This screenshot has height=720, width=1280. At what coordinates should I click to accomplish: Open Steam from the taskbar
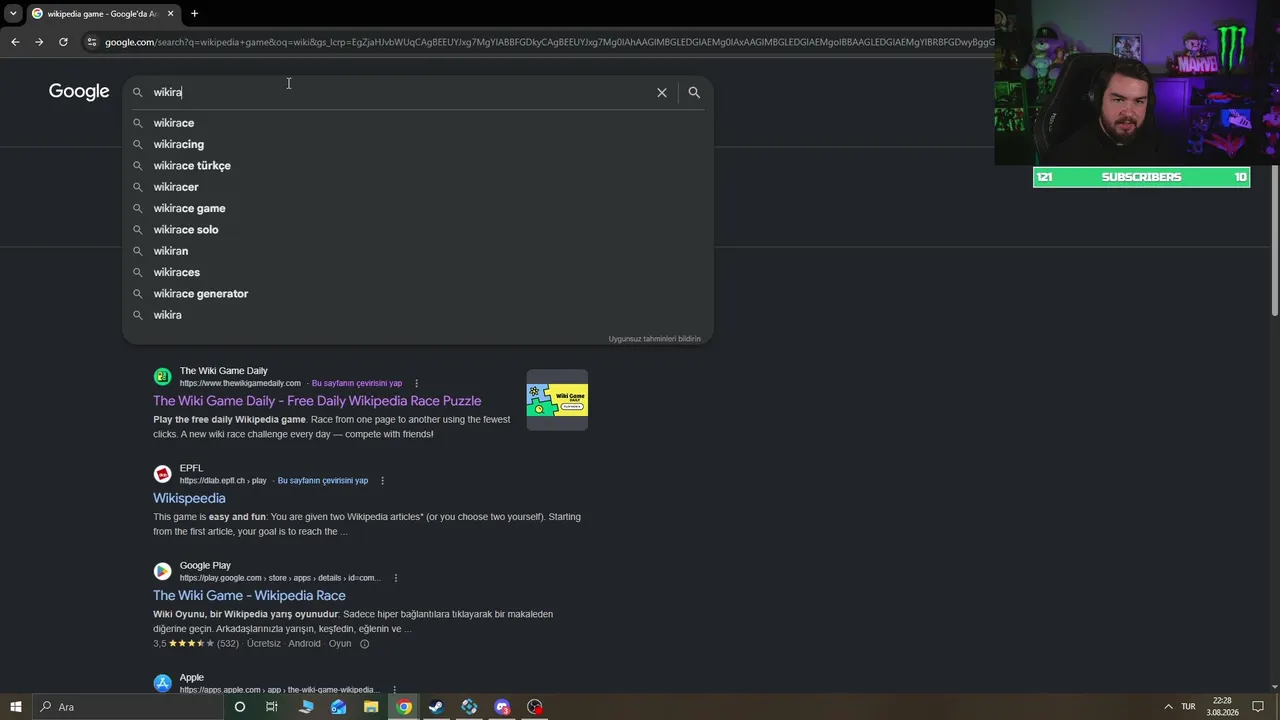coord(436,707)
